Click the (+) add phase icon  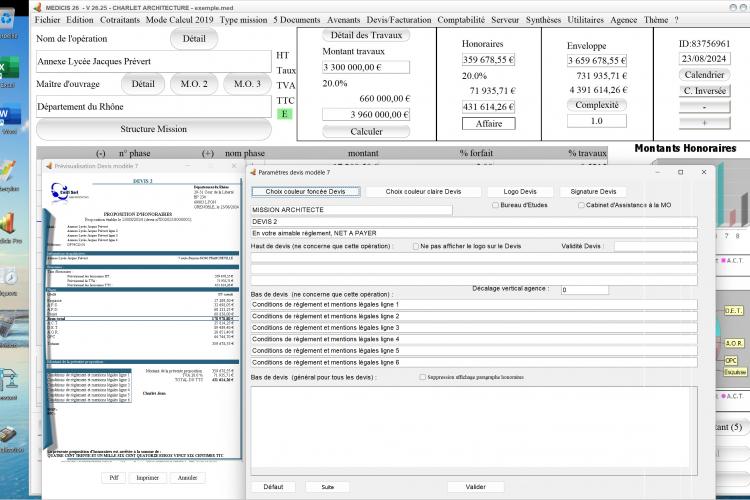(x=208, y=154)
